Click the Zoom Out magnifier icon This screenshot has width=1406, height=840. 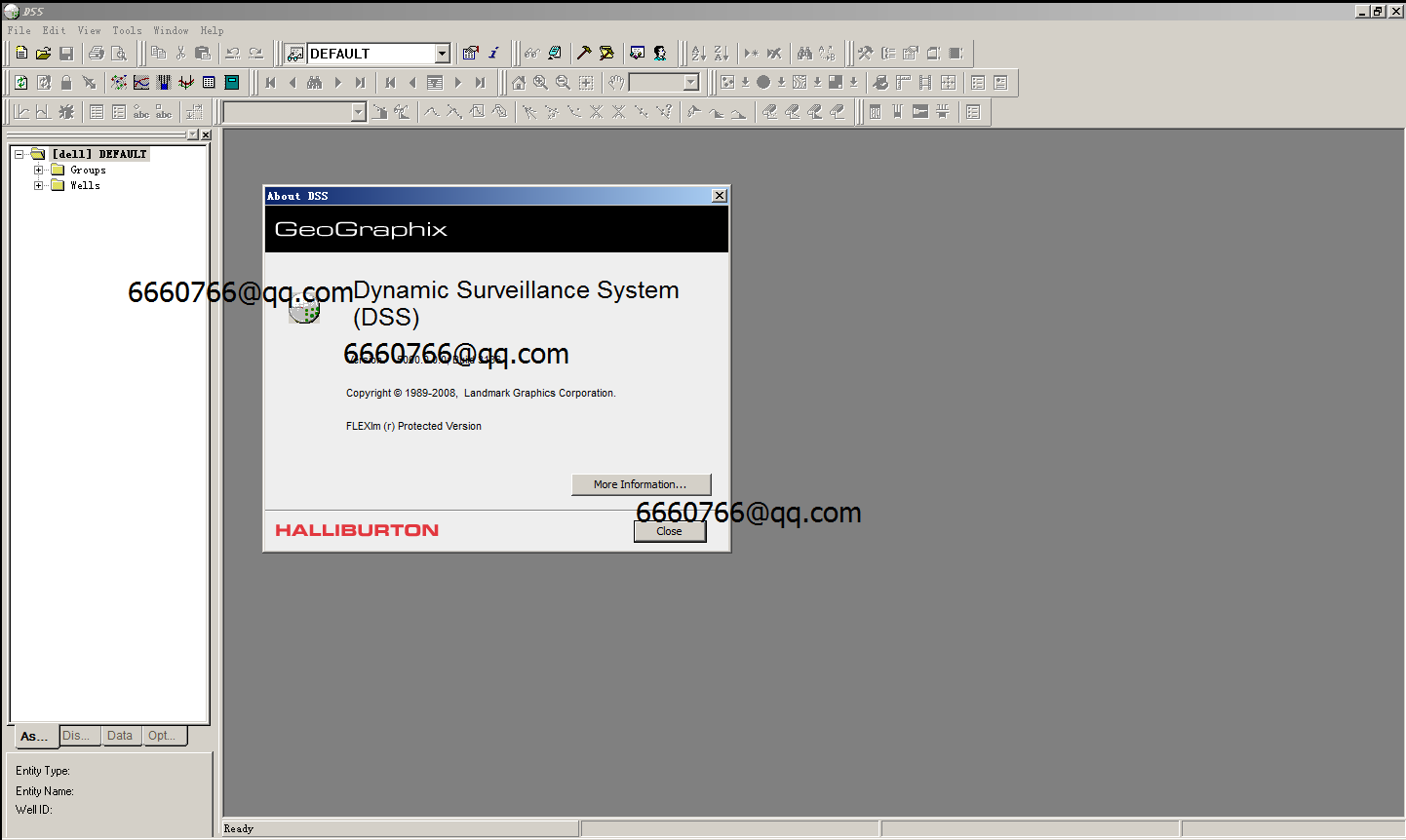click(x=563, y=83)
